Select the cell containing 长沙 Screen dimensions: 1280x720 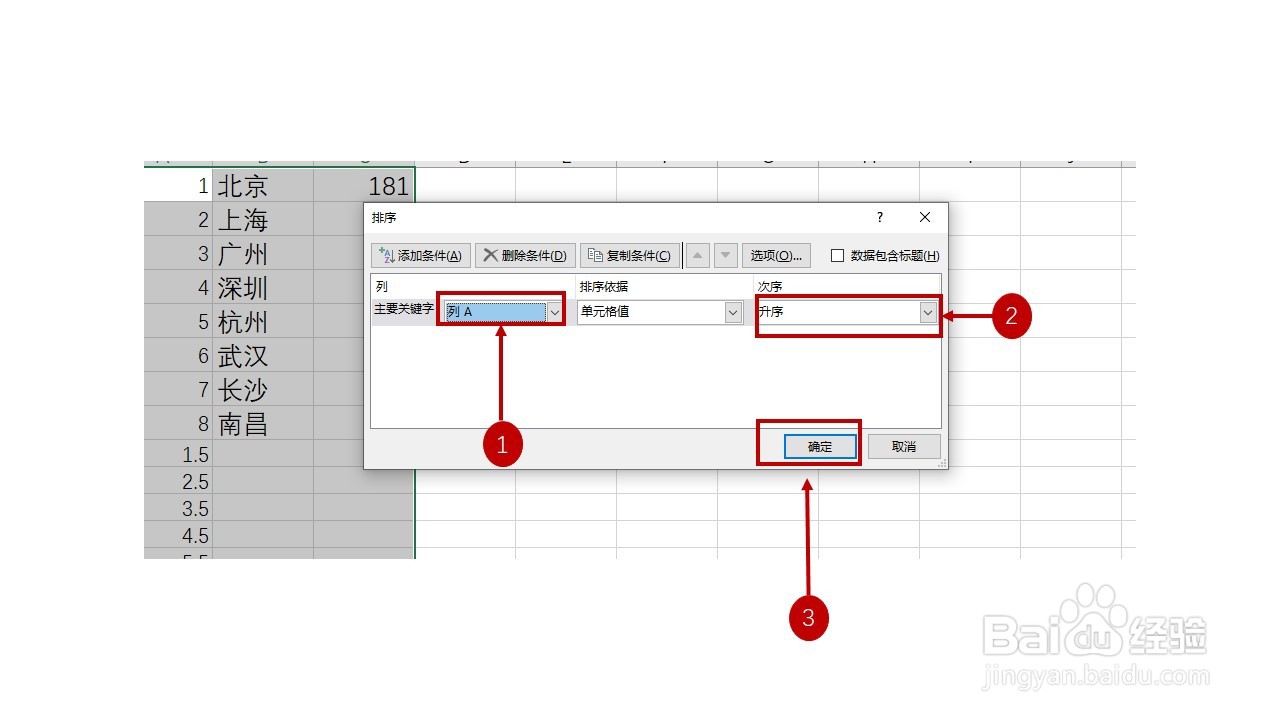(x=263, y=390)
